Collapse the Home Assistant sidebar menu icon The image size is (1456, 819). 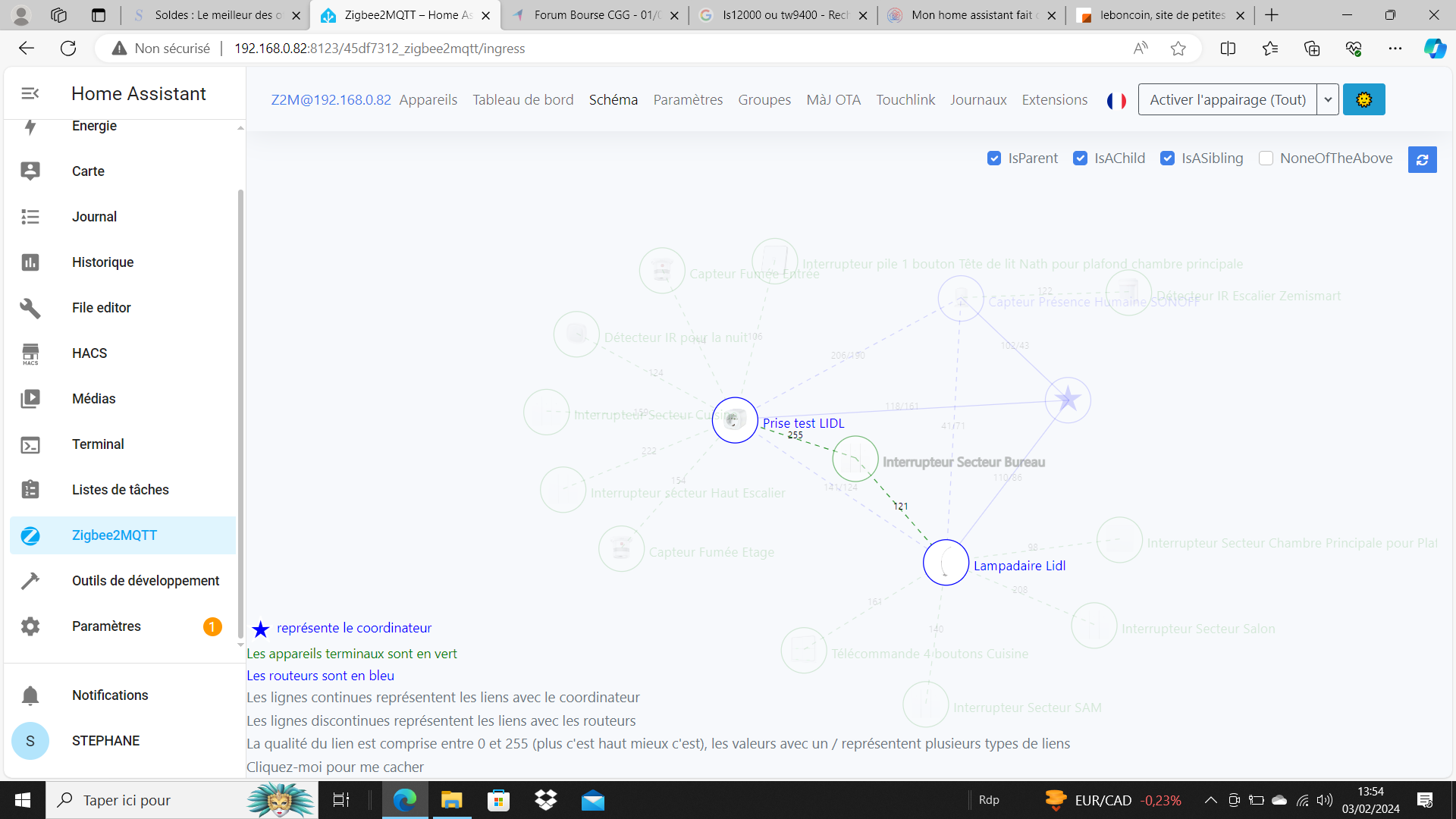(x=30, y=93)
